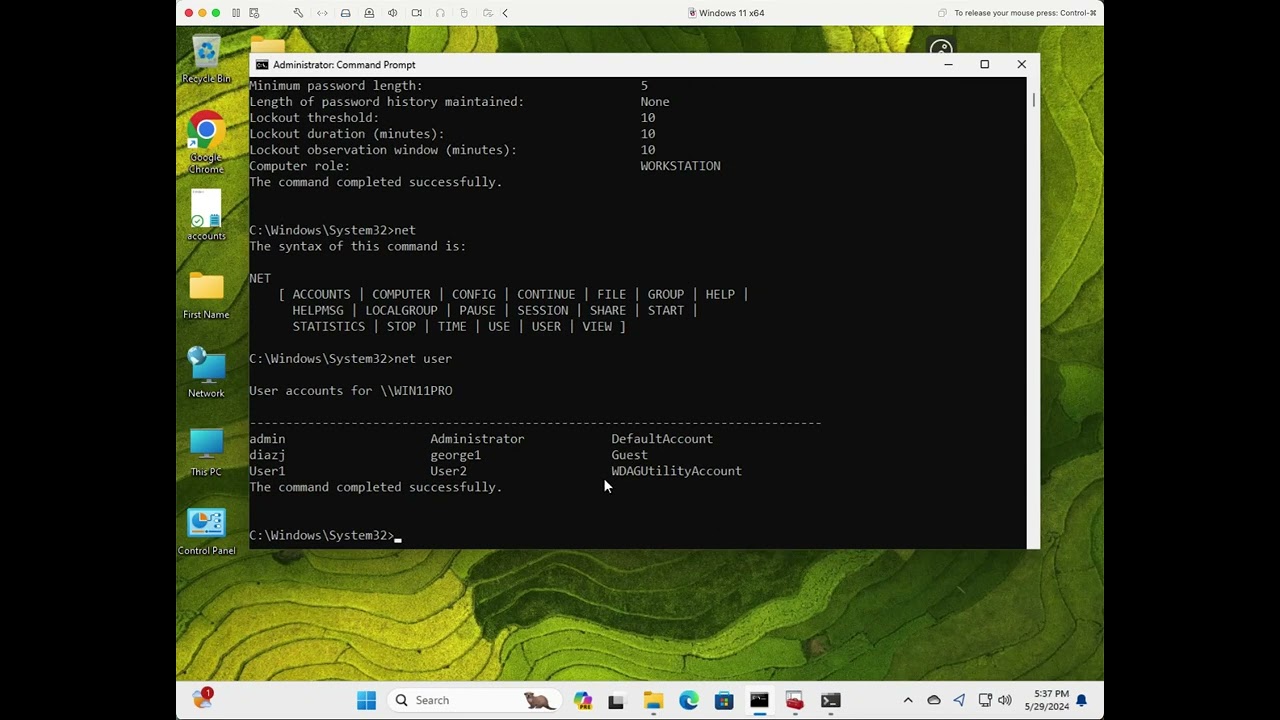
Task: Click the VM hard disk icon
Action: pyautogui.click(x=346, y=13)
